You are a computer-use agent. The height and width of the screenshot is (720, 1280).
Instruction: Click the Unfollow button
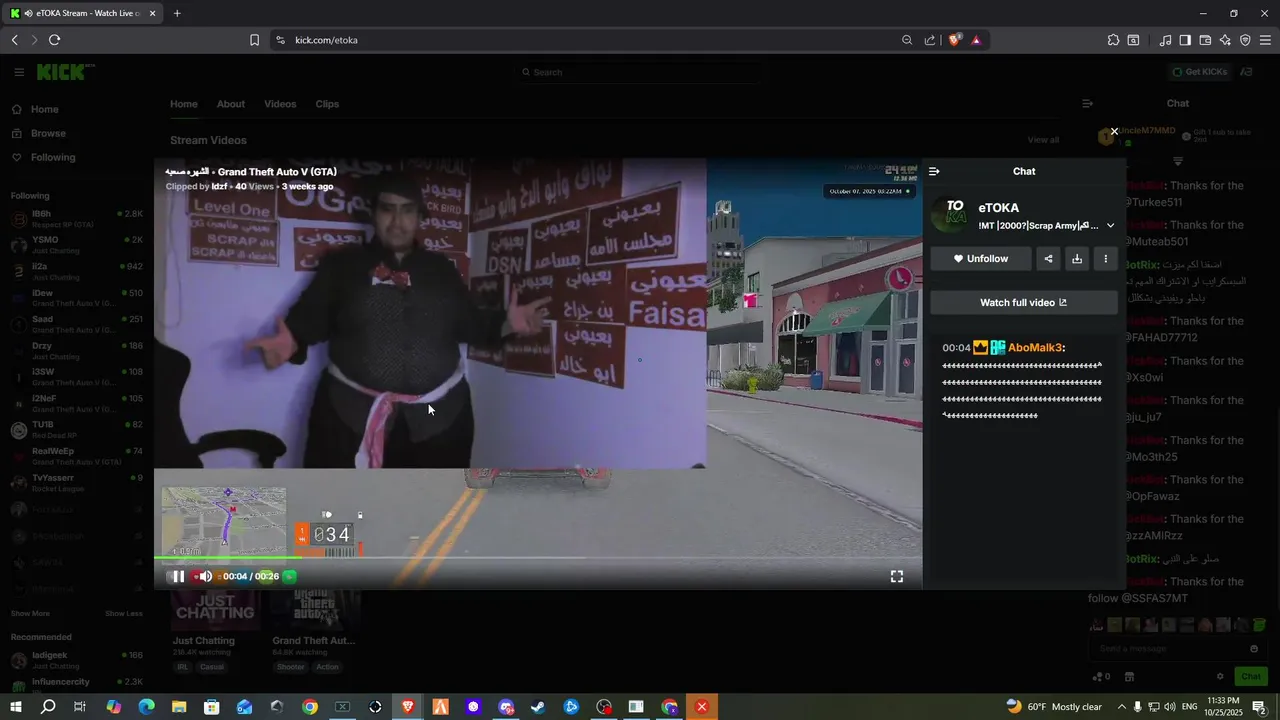(980, 259)
